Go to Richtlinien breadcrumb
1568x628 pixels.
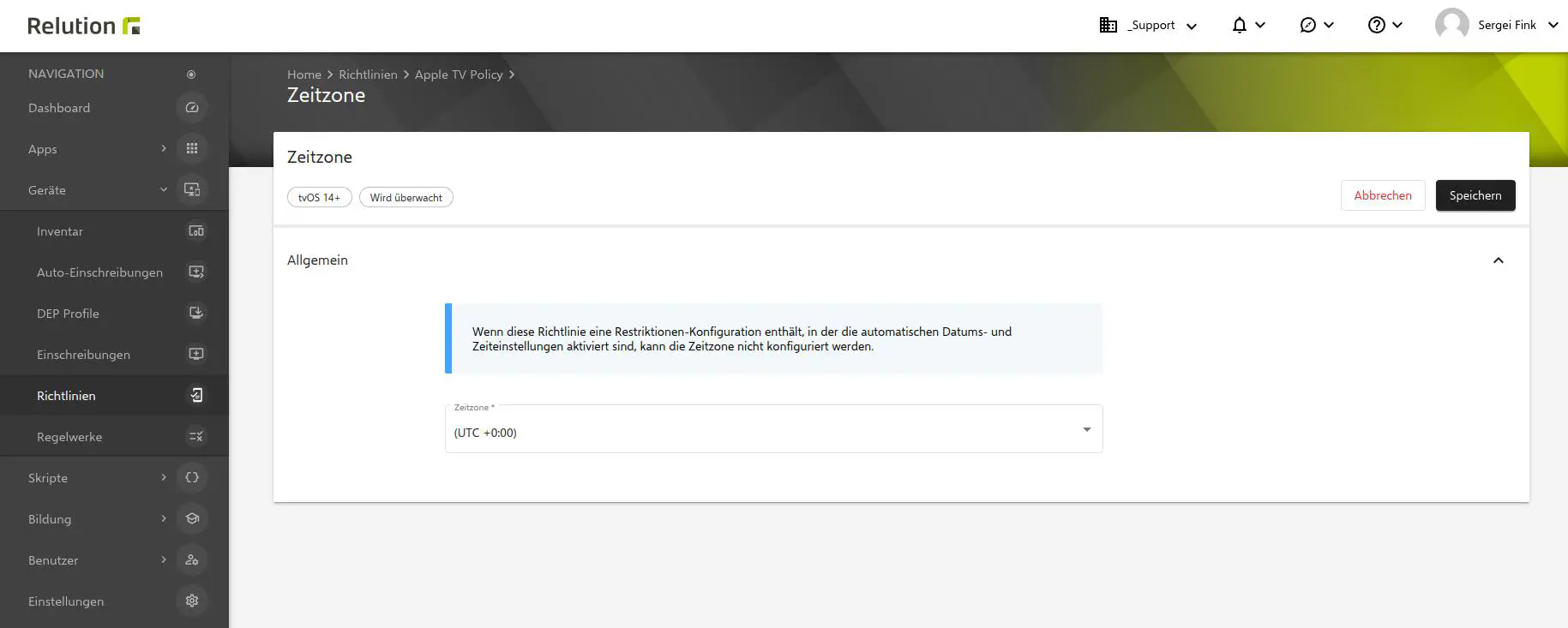tap(368, 75)
